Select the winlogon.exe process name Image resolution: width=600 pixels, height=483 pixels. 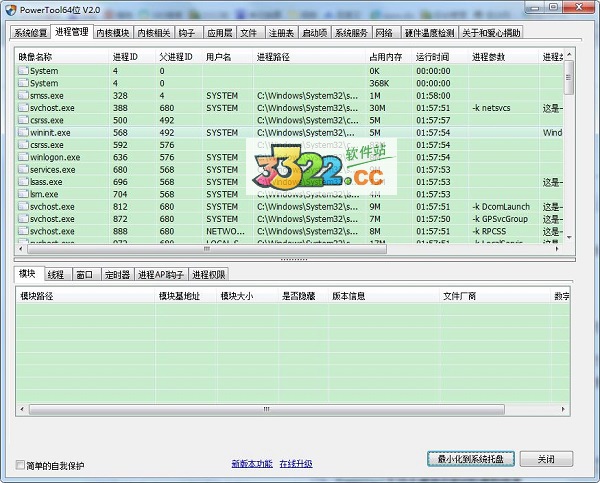55,157
